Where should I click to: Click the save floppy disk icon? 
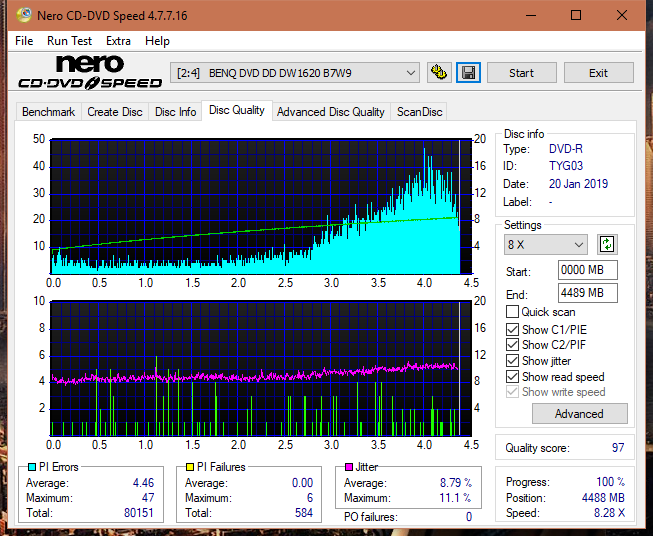point(468,73)
